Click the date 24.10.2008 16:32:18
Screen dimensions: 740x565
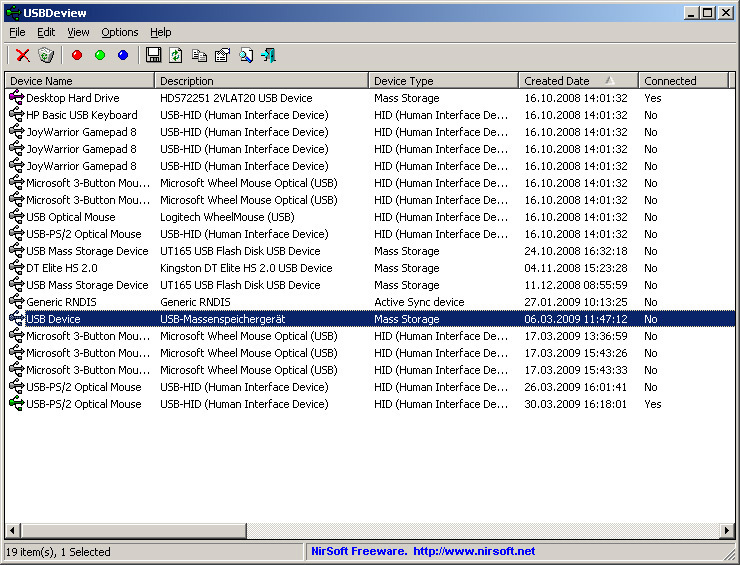576,251
